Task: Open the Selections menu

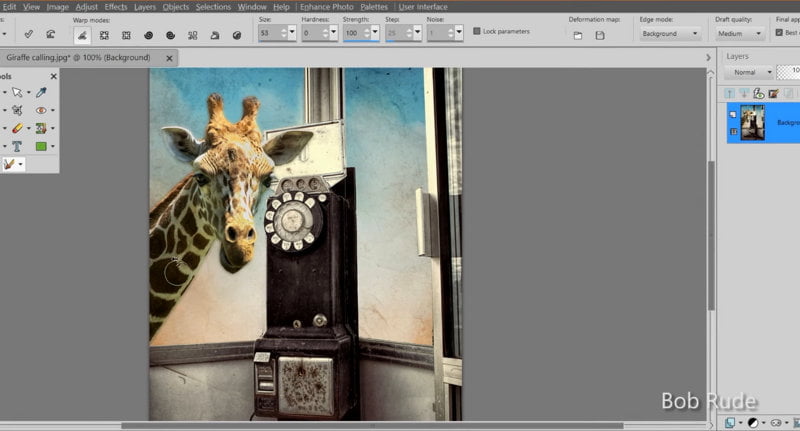Action: point(213,7)
